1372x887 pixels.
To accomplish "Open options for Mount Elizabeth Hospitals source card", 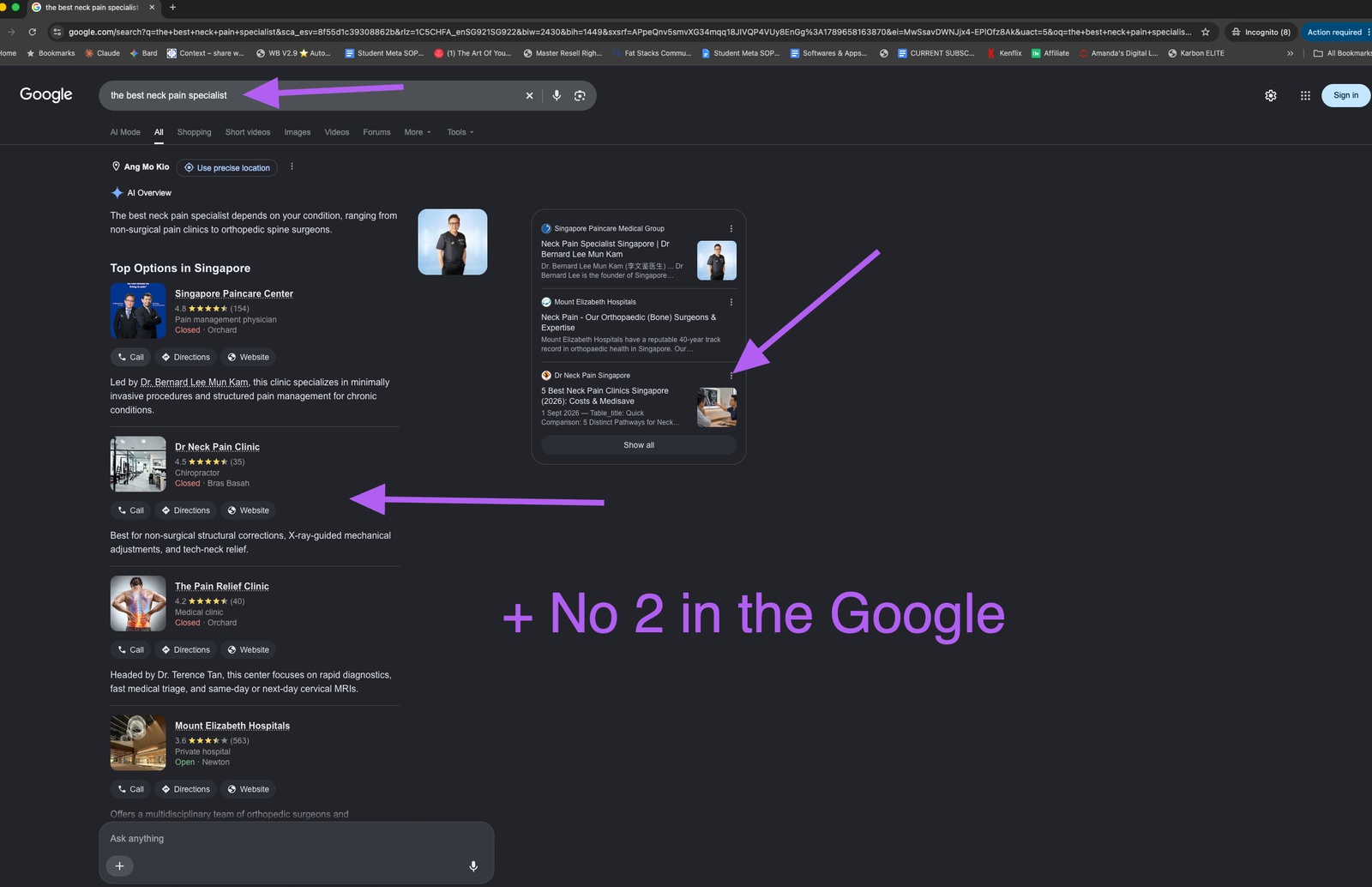I will [731, 302].
